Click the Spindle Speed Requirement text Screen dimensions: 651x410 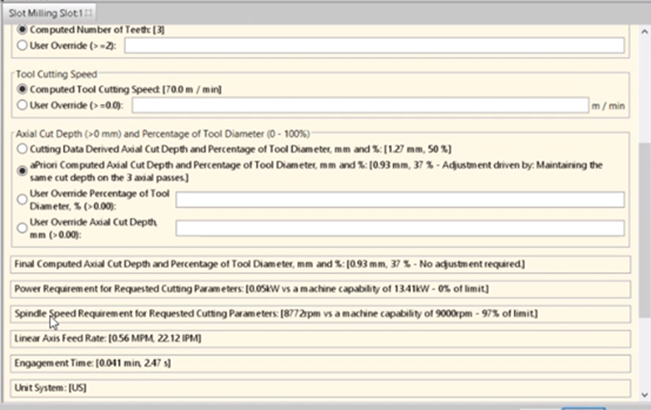[276, 313]
